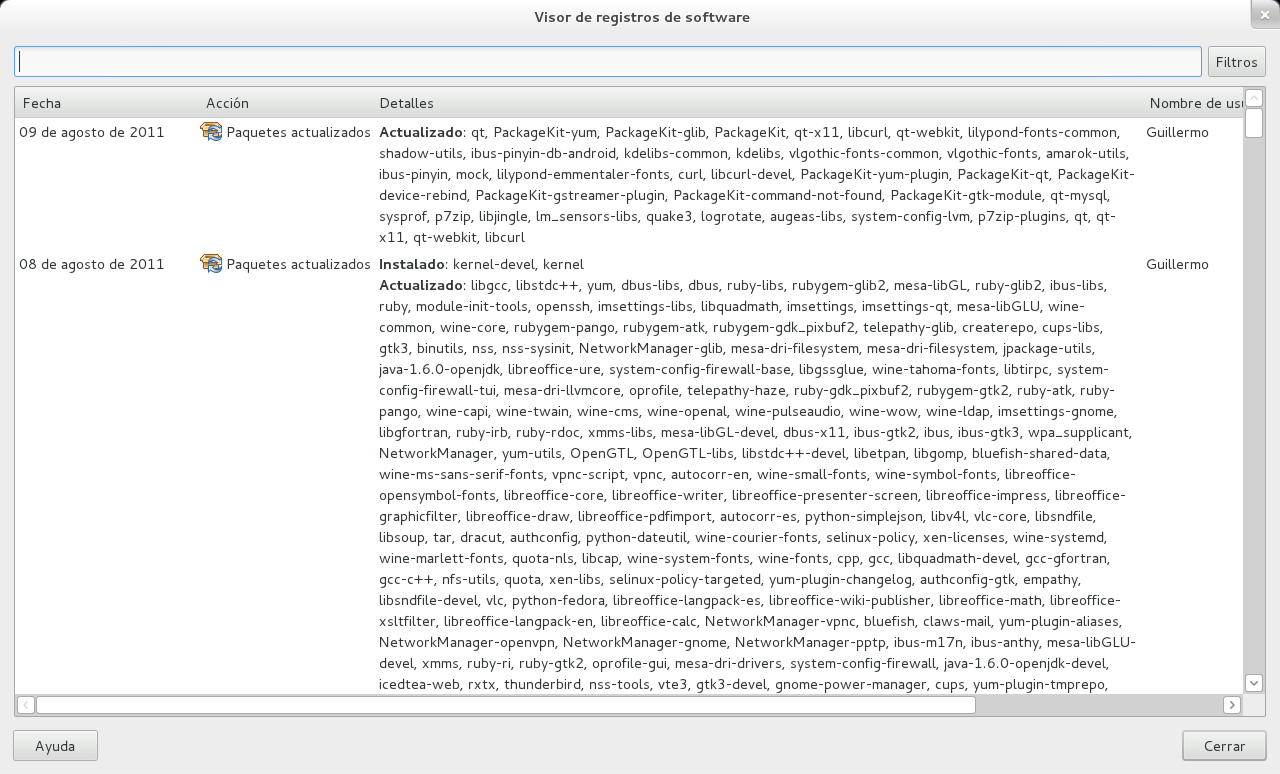
Task: Click the vertical scrollbar up arrow
Action: [1254, 98]
